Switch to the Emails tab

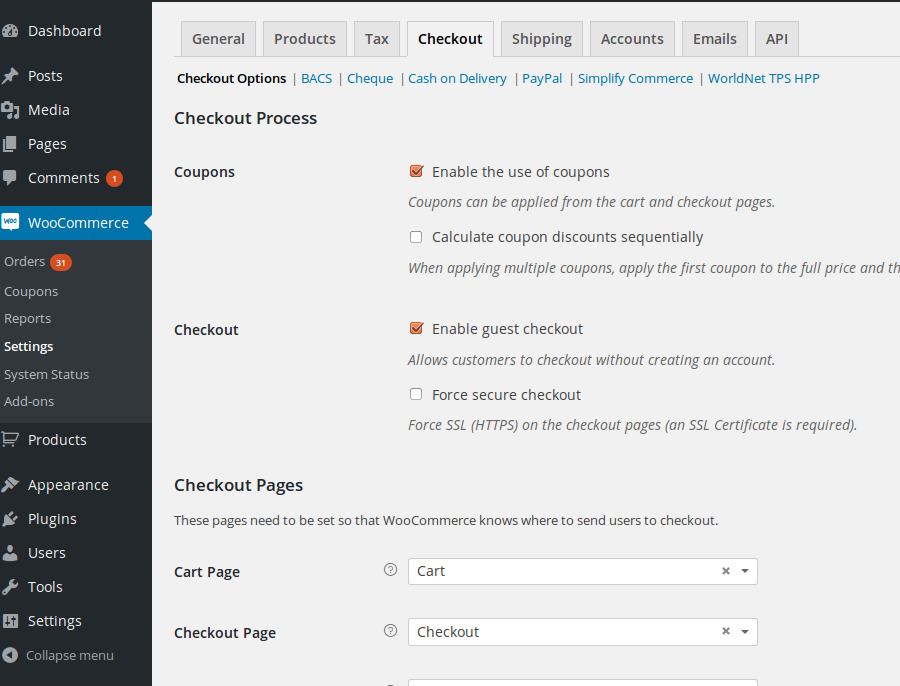point(715,39)
